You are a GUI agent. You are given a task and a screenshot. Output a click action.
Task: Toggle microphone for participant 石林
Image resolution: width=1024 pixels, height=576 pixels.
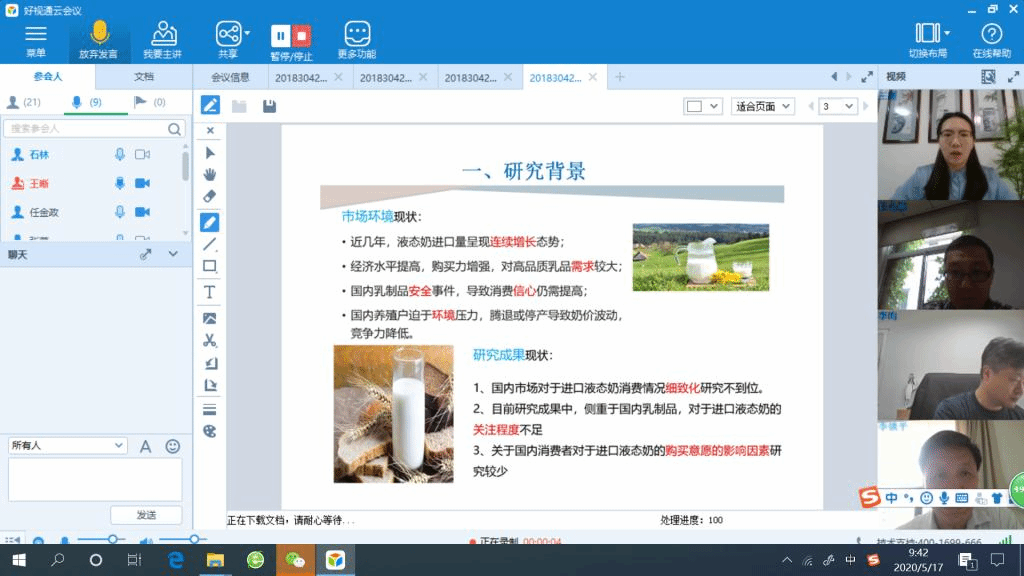pos(120,155)
